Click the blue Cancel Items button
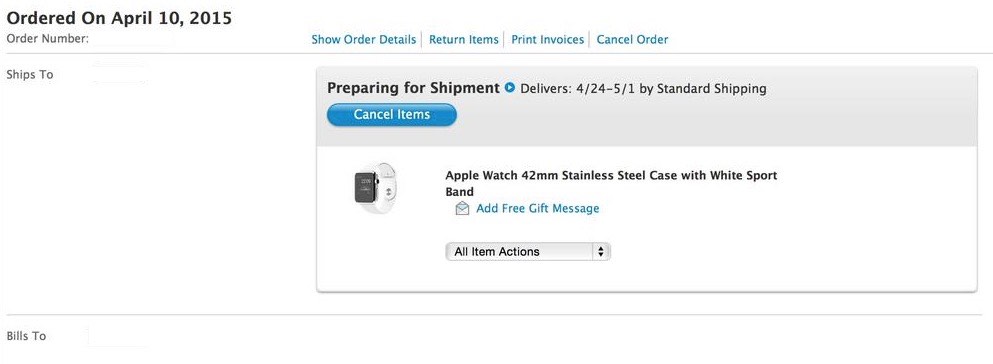The width and height of the screenshot is (993, 364). (x=391, y=115)
